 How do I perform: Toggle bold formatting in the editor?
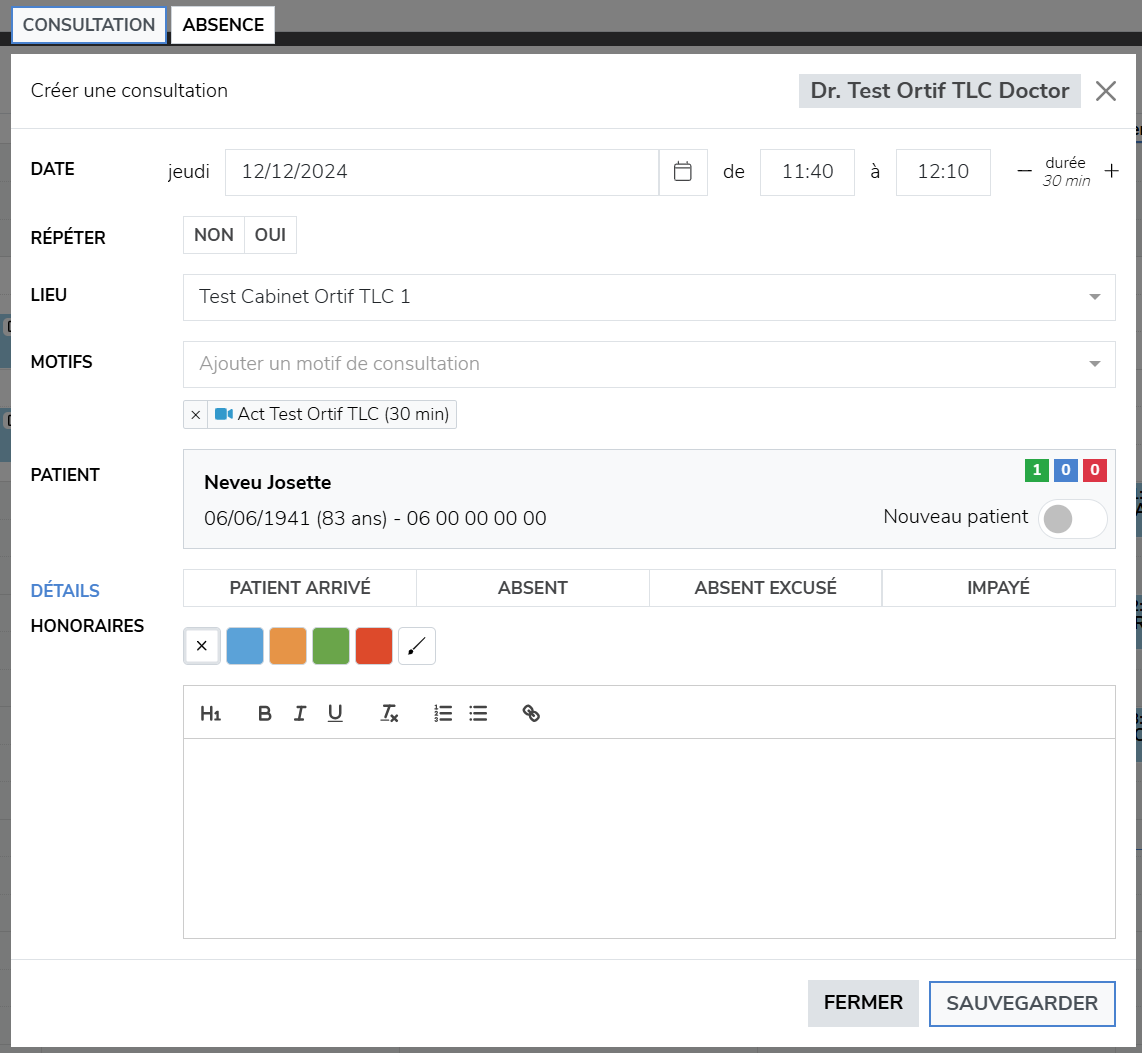point(264,714)
